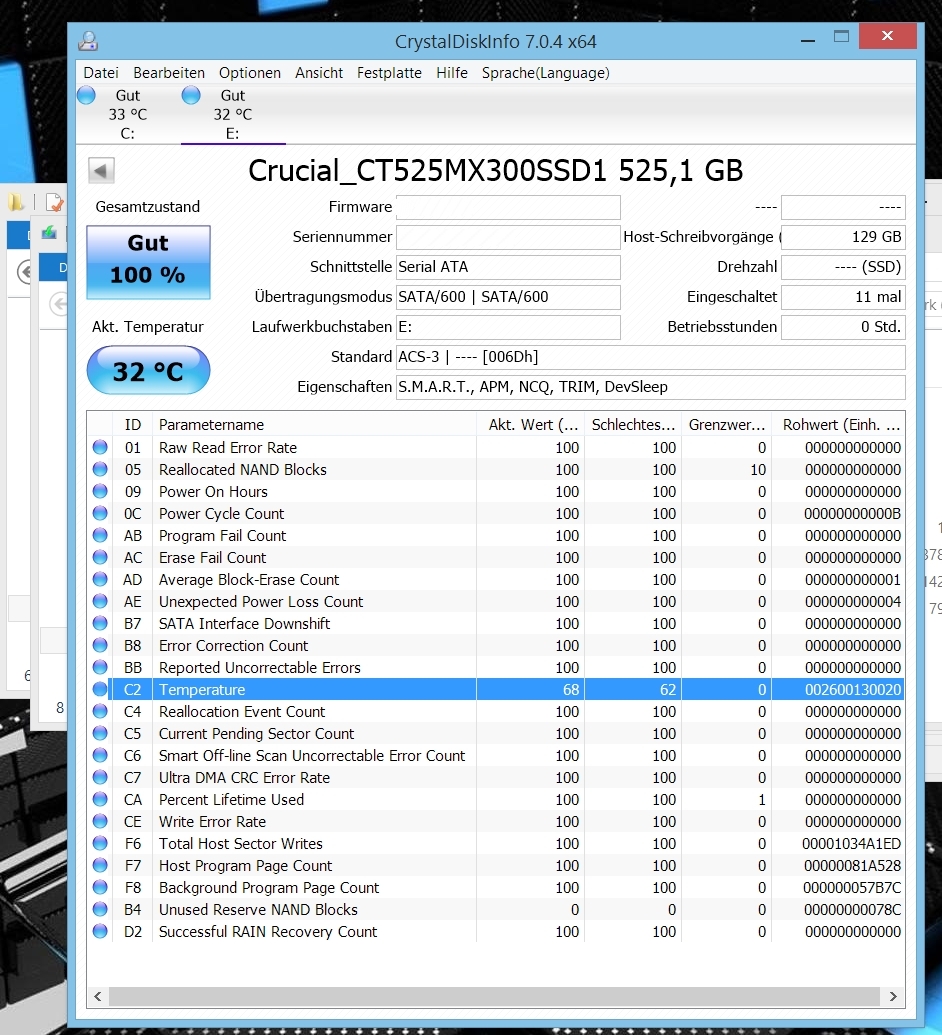The image size is (942, 1035).
Task: Click raw value 00001034A1ED
Action: tap(852, 844)
